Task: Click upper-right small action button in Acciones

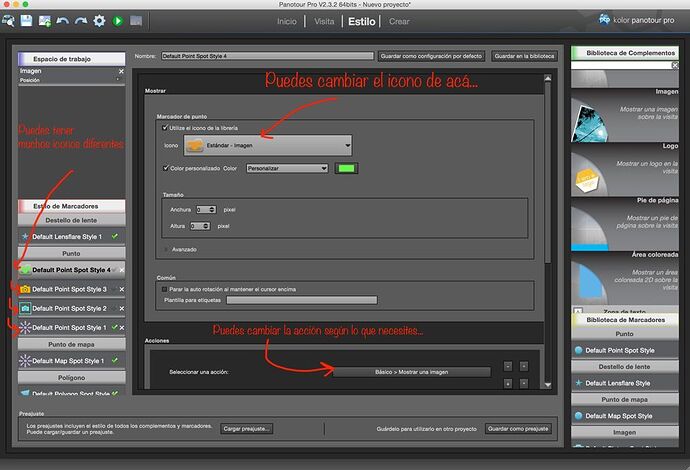Action: click(524, 366)
